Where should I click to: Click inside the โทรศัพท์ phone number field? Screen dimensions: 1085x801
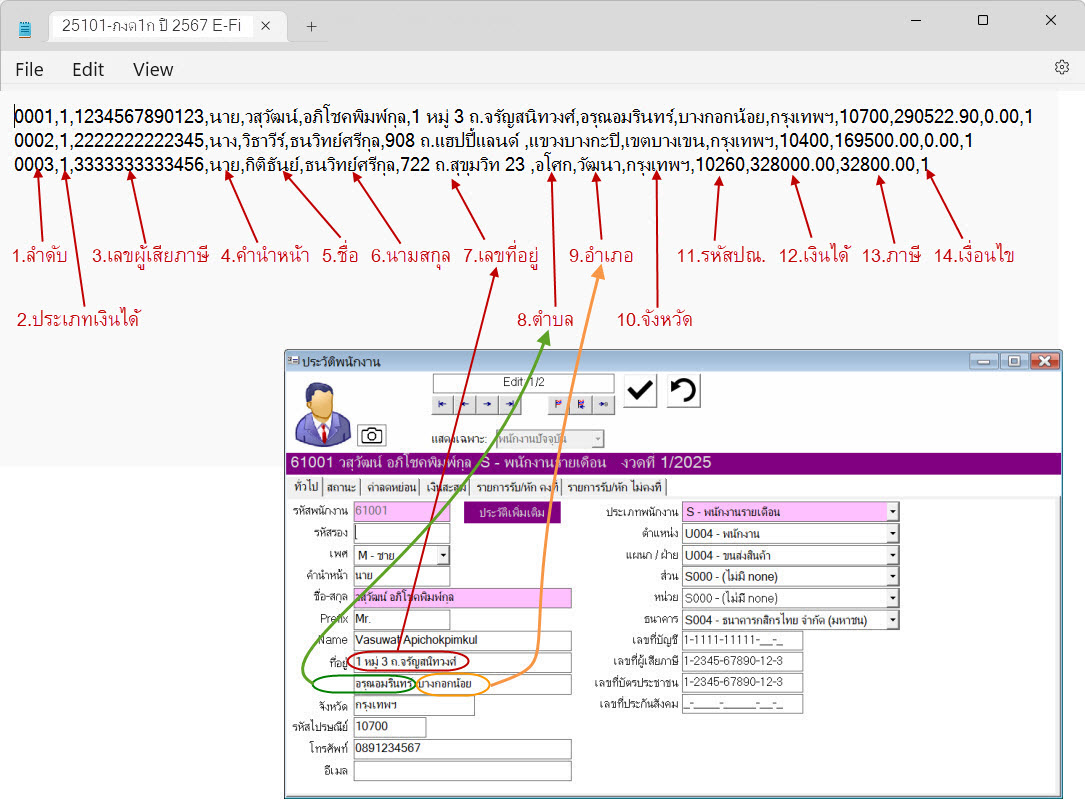tap(462, 748)
